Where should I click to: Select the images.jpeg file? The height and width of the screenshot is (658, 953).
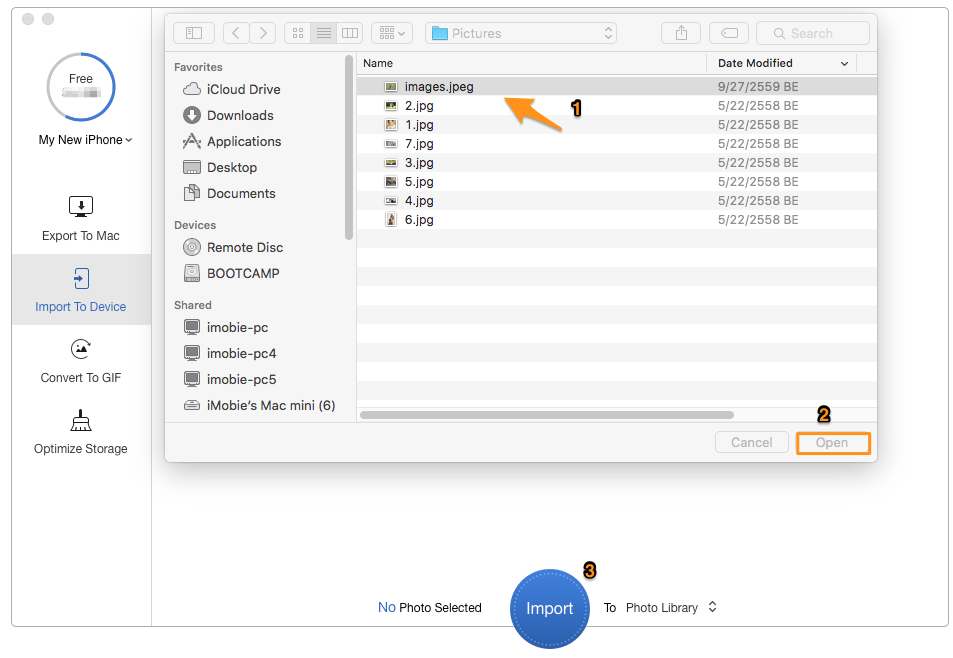[x=439, y=86]
